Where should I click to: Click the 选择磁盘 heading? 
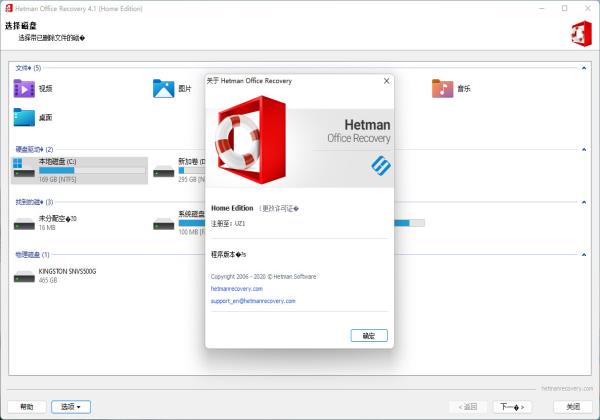21,26
